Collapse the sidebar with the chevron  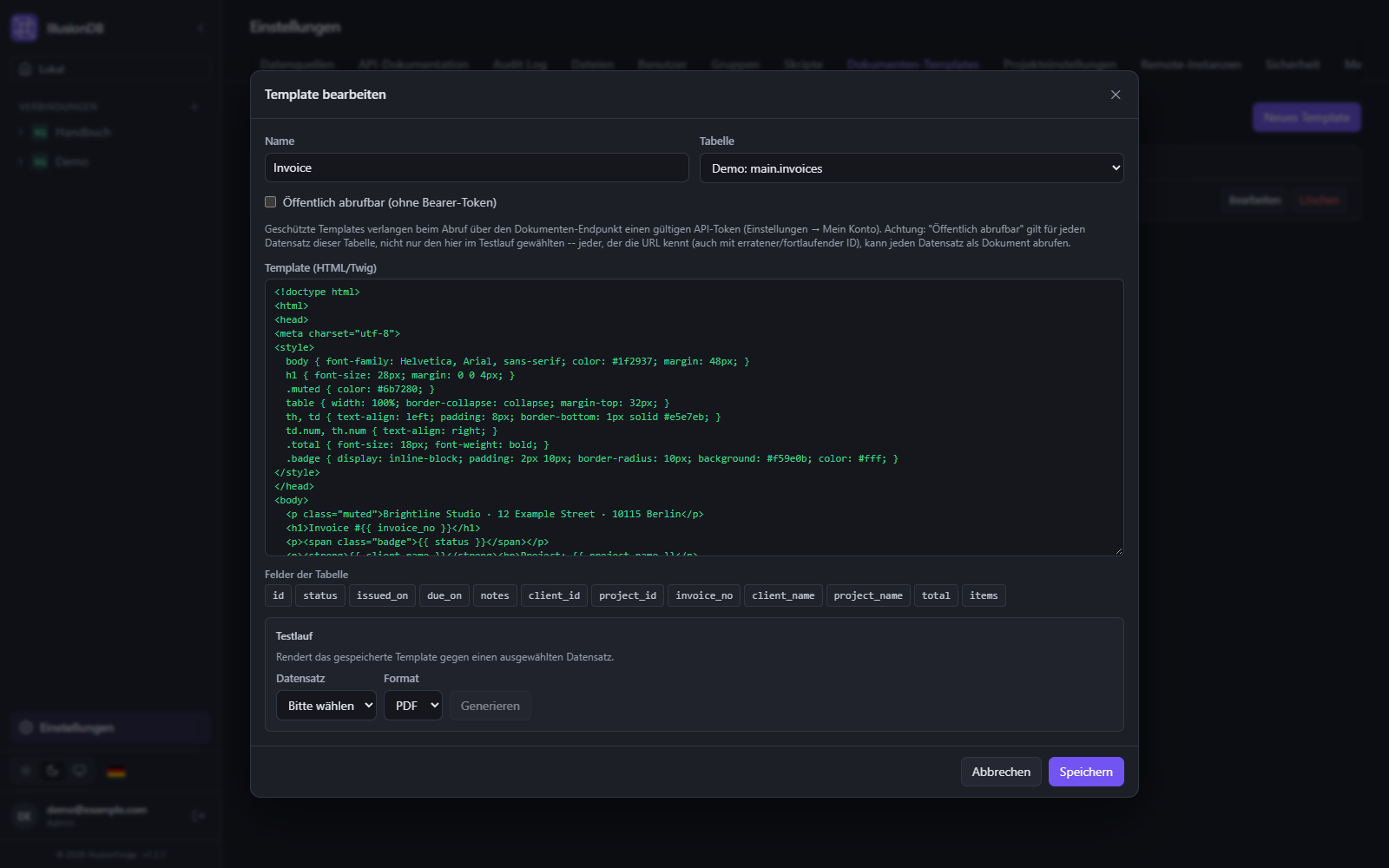(x=201, y=28)
